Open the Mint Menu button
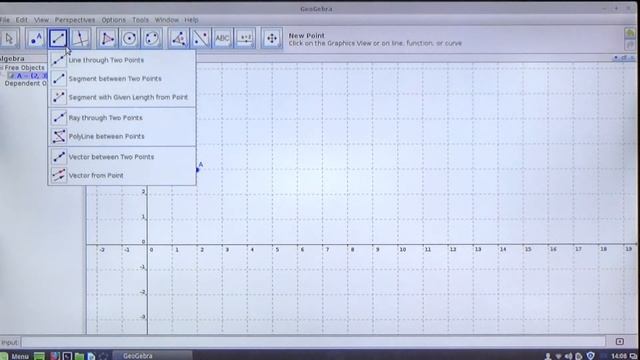 click(x=15, y=356)
